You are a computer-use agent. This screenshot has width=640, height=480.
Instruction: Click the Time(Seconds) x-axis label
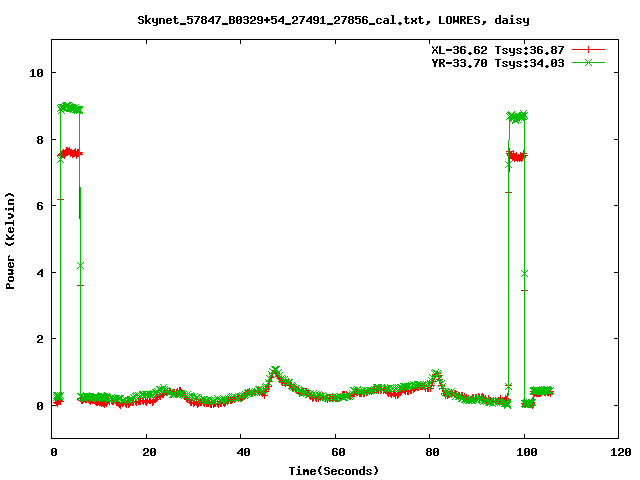tap(333, 471)
